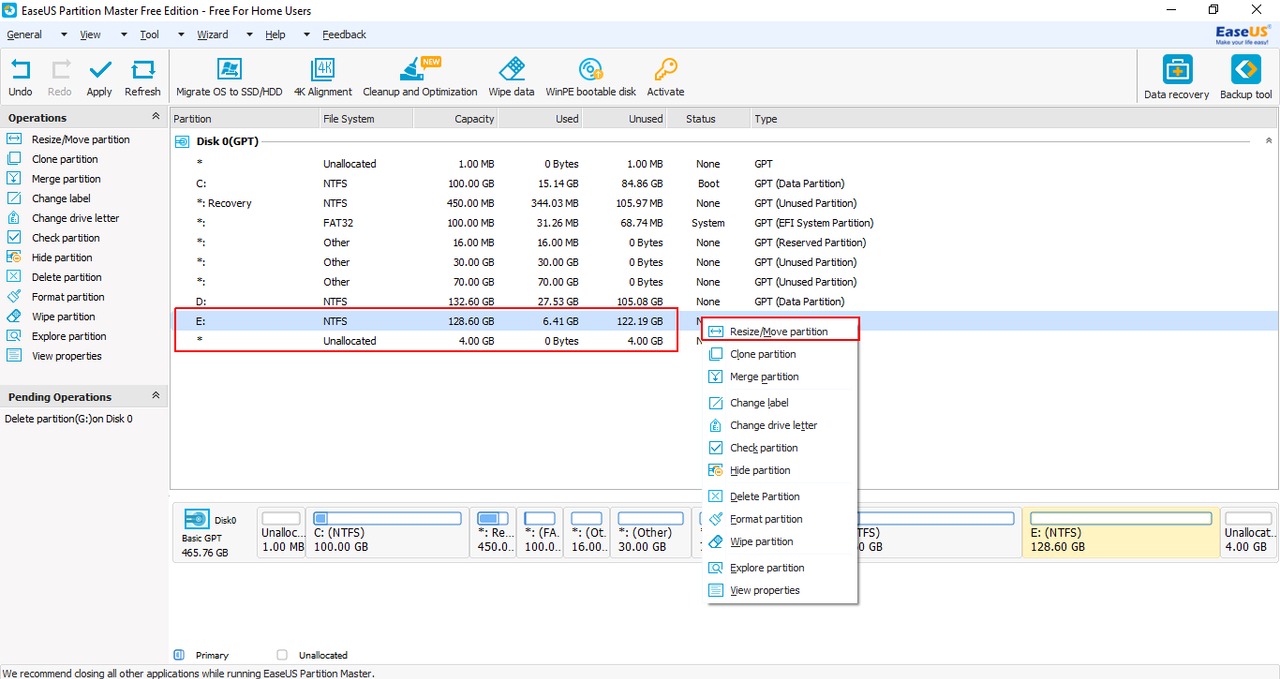The width and height of the screenshot is (1280, 679).
Task: Select Wipe partition in Operations panel
Action: coord(51,317)
